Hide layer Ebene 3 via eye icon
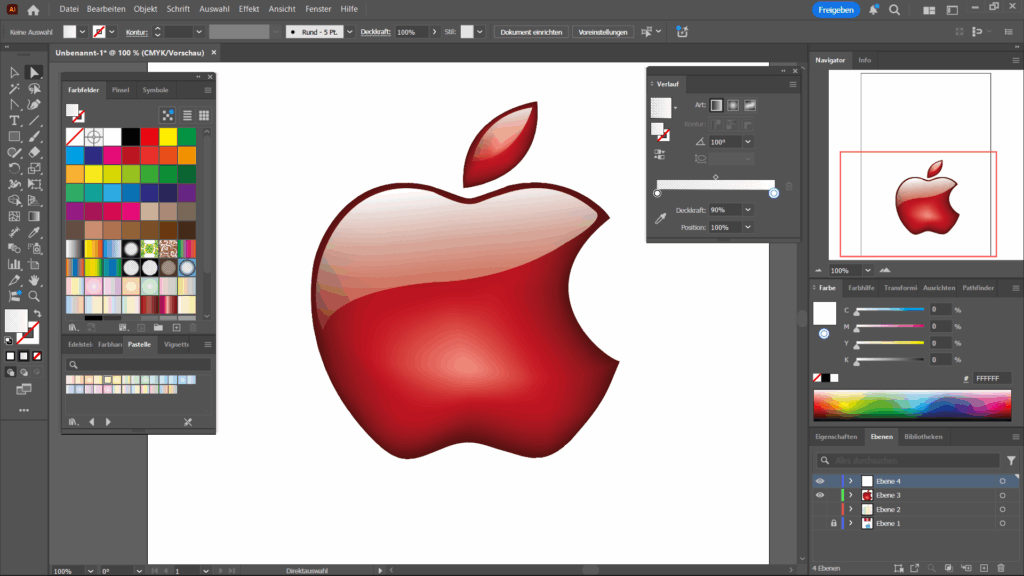This screenshot has height=576, width=1024. tap(820, 495)
